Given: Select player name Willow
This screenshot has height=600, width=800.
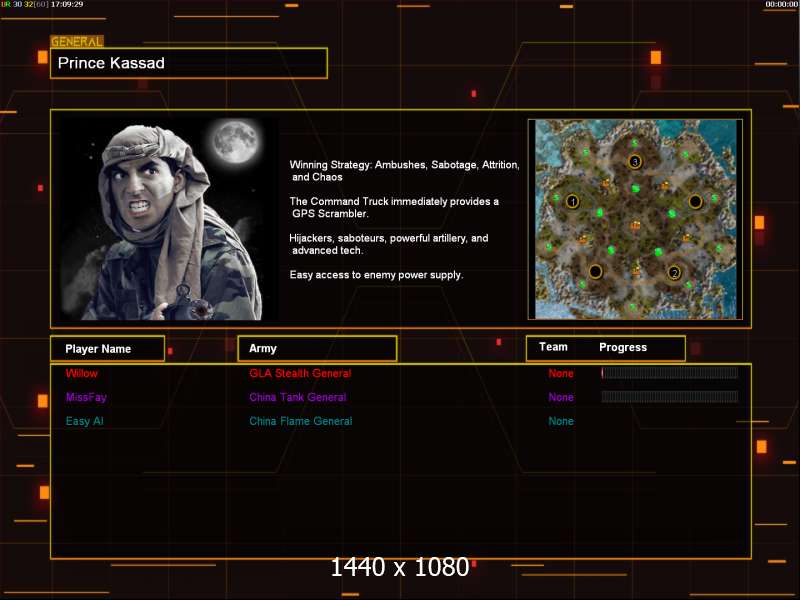Looking at the screenshot, I should (82, 373).
